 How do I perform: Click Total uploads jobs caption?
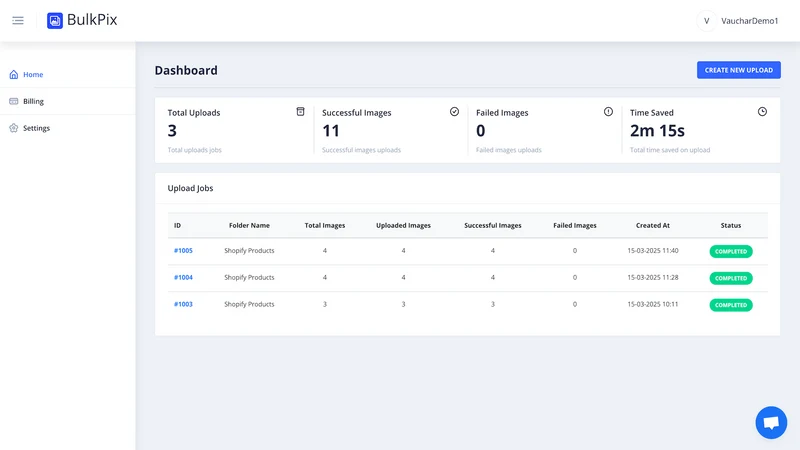(194, 150)
